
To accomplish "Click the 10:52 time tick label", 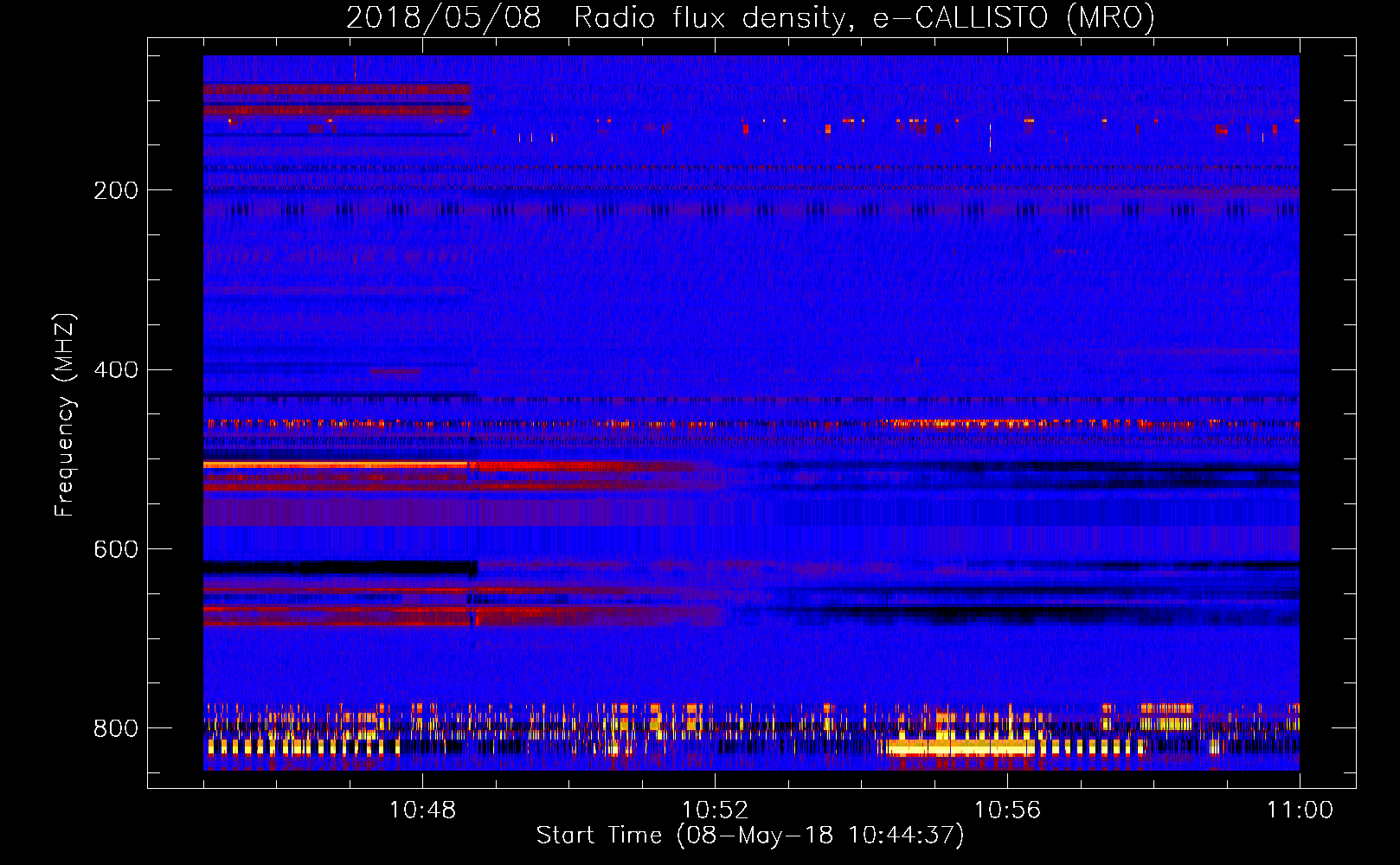I will click(x=715, y=811).
